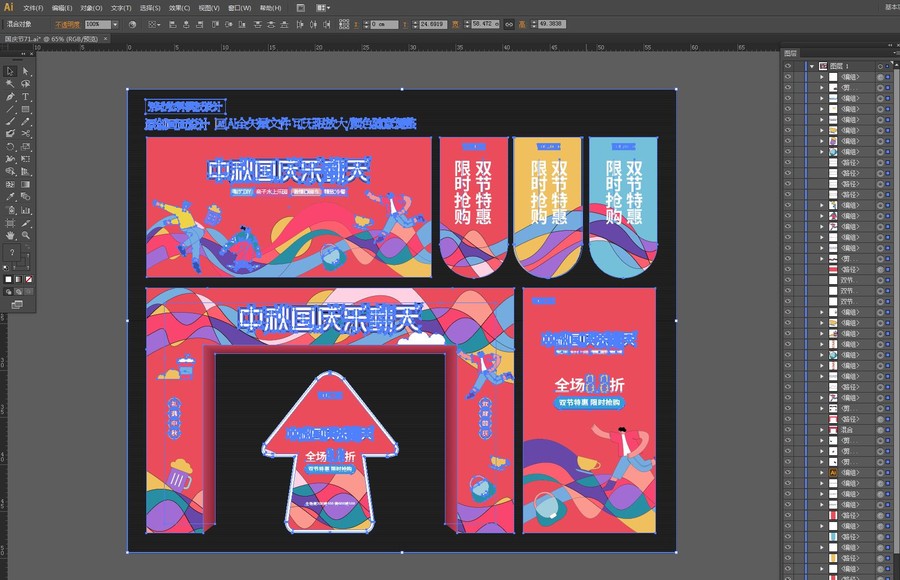Viewport: 900px width, 580px height.
Task: Open Recolor Artwork from the control bar
Action: point(132,24)
